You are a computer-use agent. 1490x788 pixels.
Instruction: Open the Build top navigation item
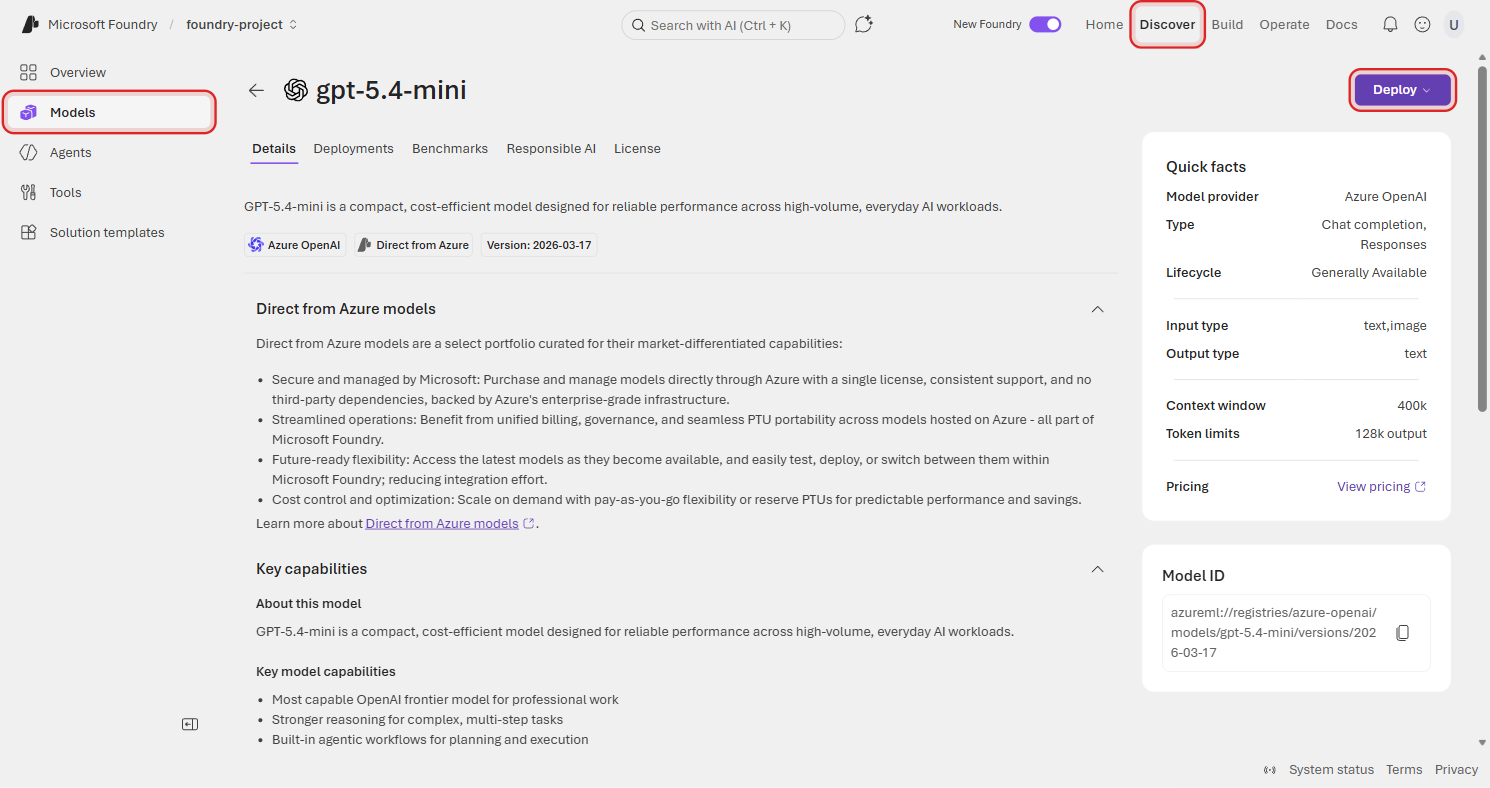[1227, 25]
